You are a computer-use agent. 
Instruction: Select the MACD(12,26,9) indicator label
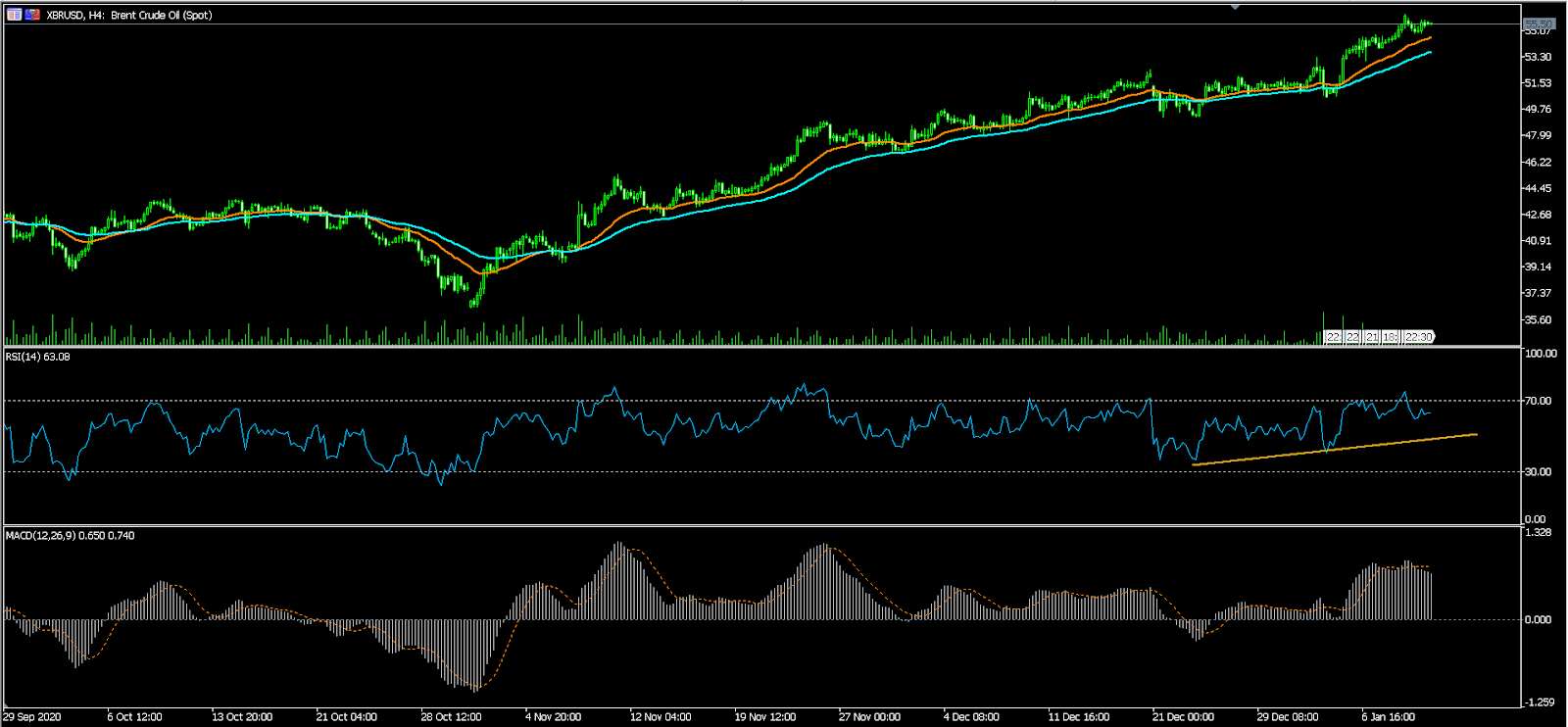pyautogui.click(x=71, y=536)
